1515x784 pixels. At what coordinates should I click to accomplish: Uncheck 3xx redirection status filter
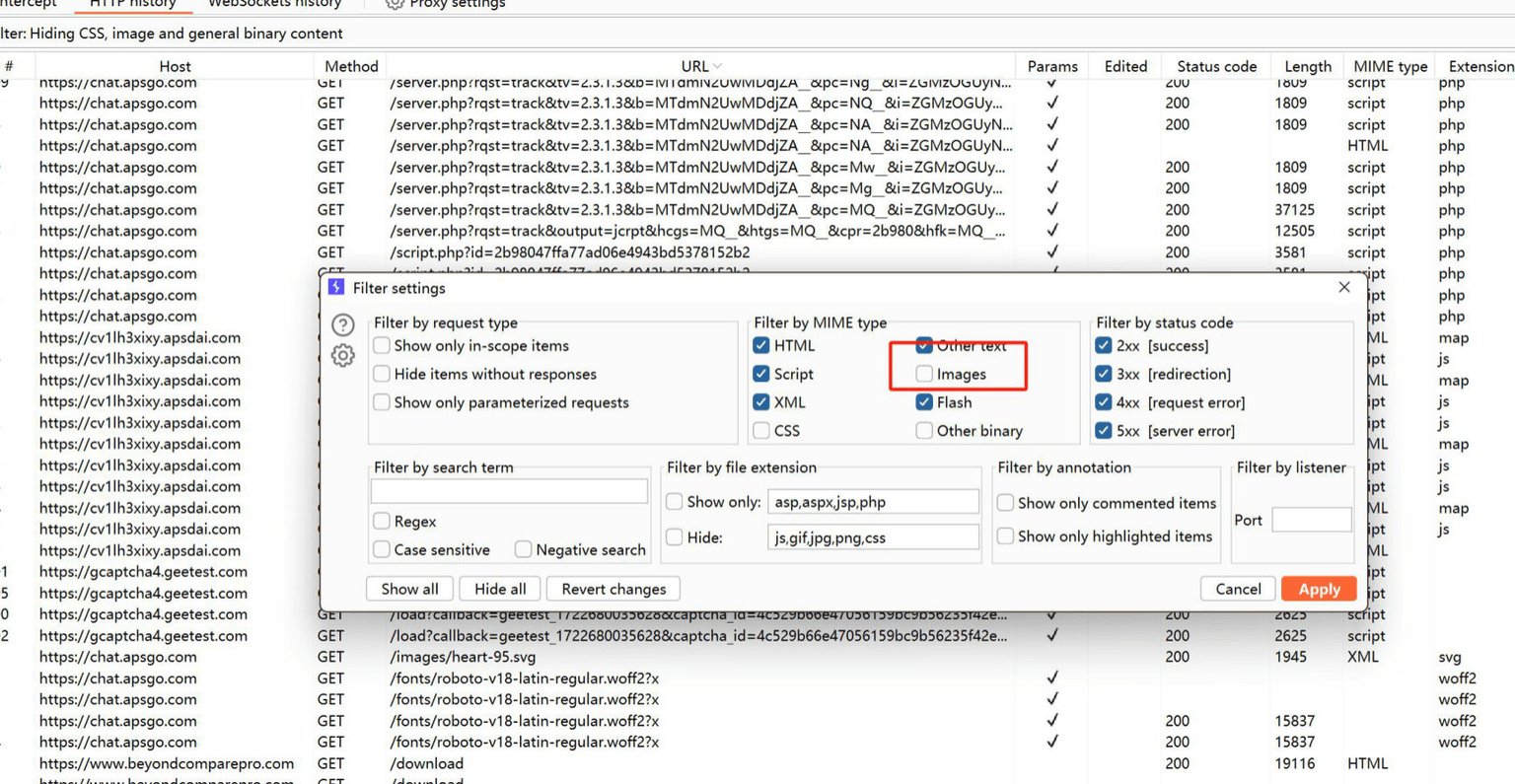click(1104, 374)
